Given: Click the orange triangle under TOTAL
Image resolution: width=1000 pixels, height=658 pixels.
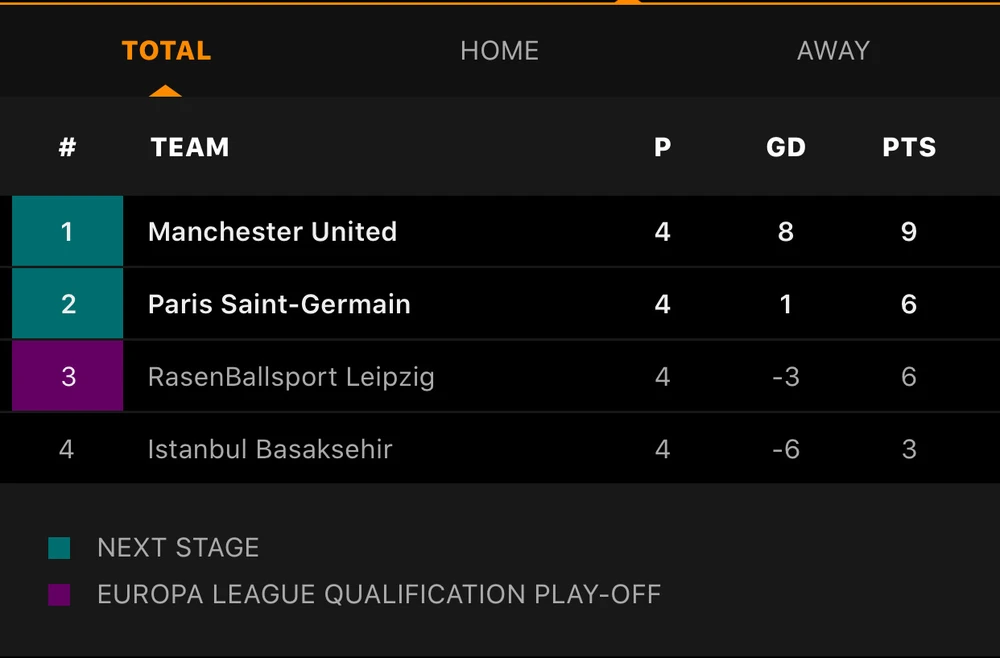Looking at the screenshot, I should pos(165,91).
